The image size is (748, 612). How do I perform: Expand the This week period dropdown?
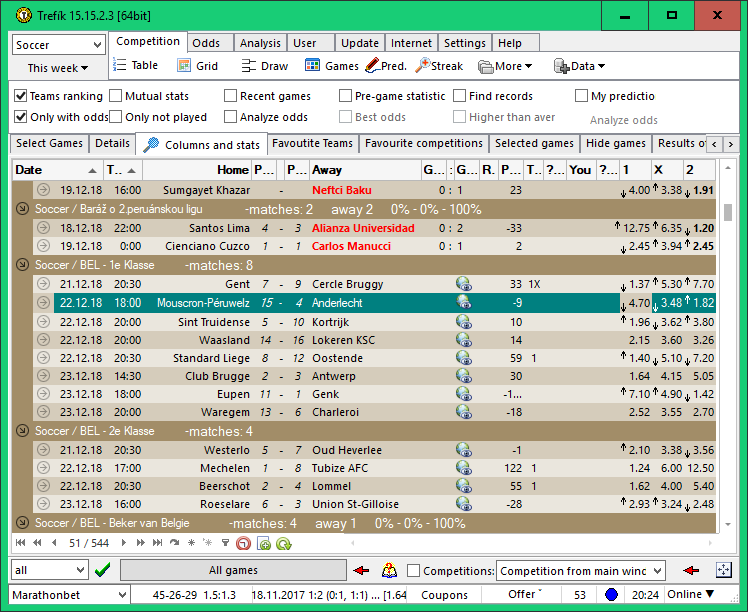pos(58,68)
